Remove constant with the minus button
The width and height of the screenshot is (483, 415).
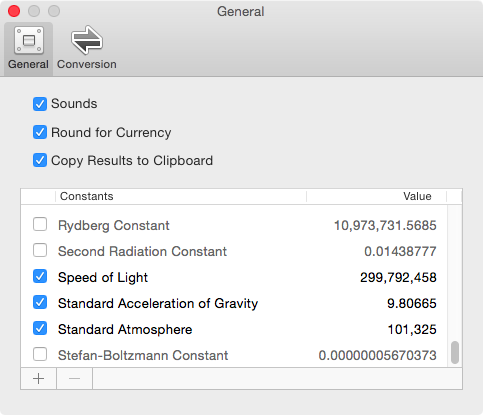(74, 379)
